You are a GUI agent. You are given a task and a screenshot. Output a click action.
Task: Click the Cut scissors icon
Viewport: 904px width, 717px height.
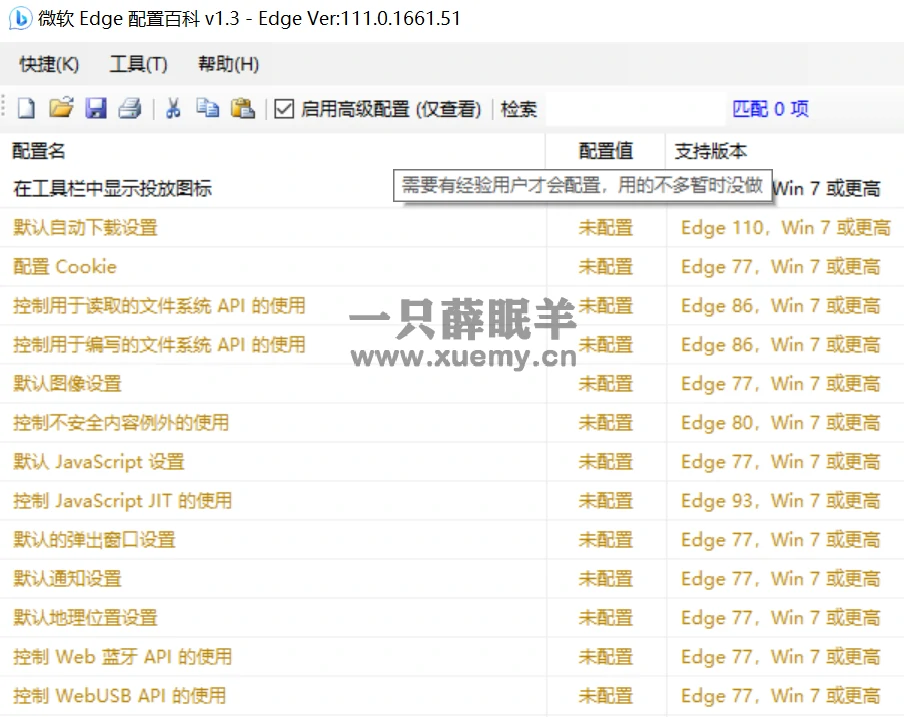pos(173,108)
